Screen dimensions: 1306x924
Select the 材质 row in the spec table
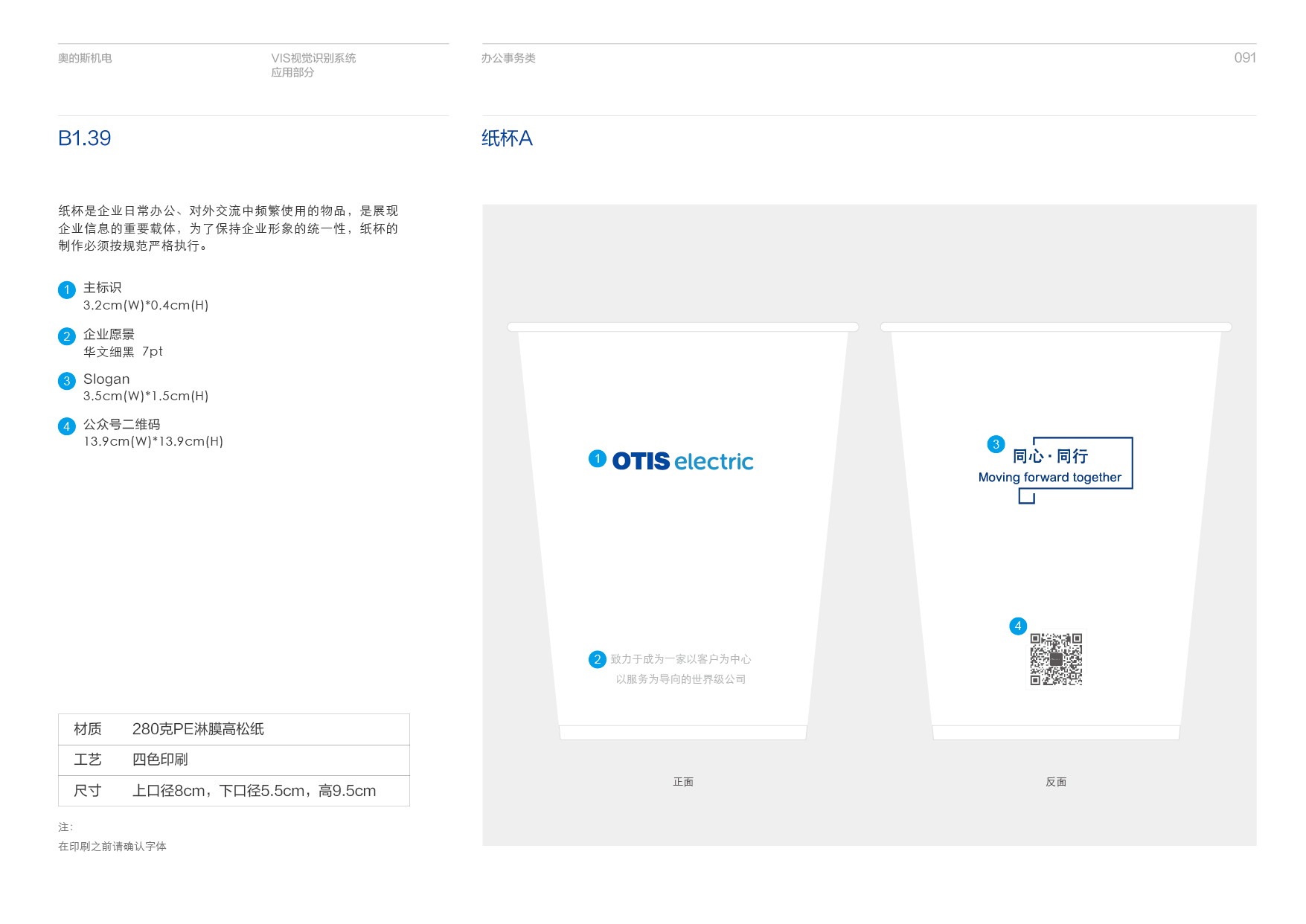pyautogui.click(x=234, y=729)
